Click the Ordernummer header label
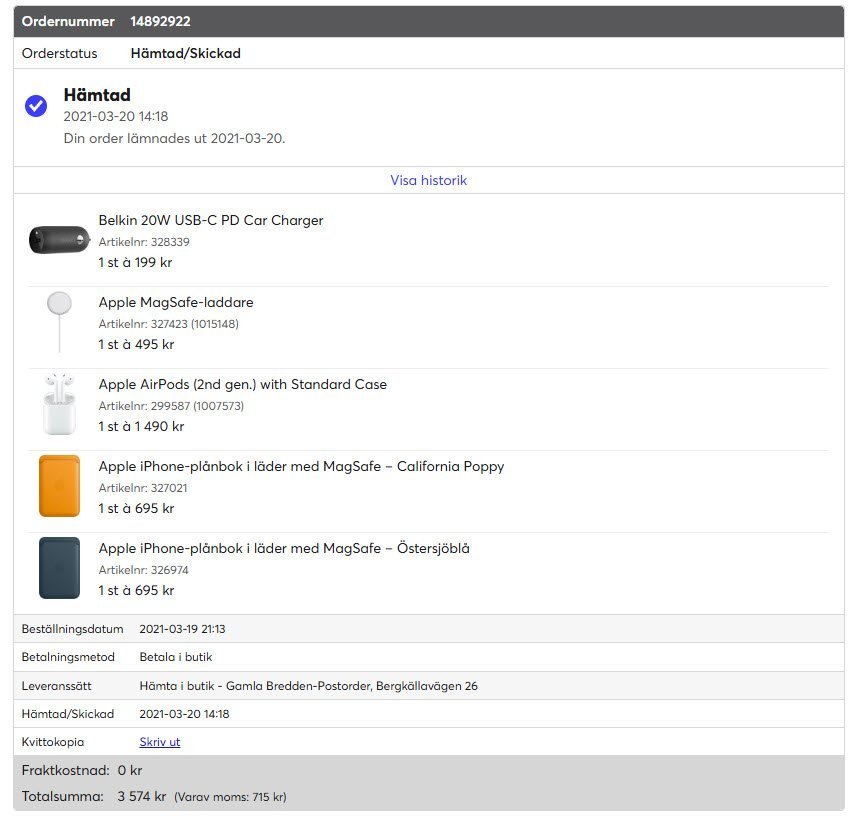 [68, 21]
